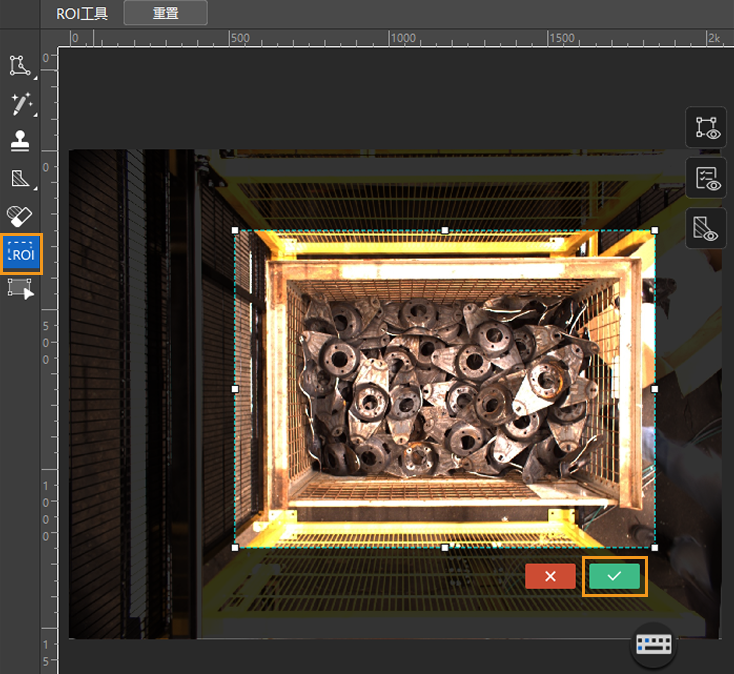Confirm ROI with green checkmark button
This screenshot has height=674, width=734.
(614, 576)
